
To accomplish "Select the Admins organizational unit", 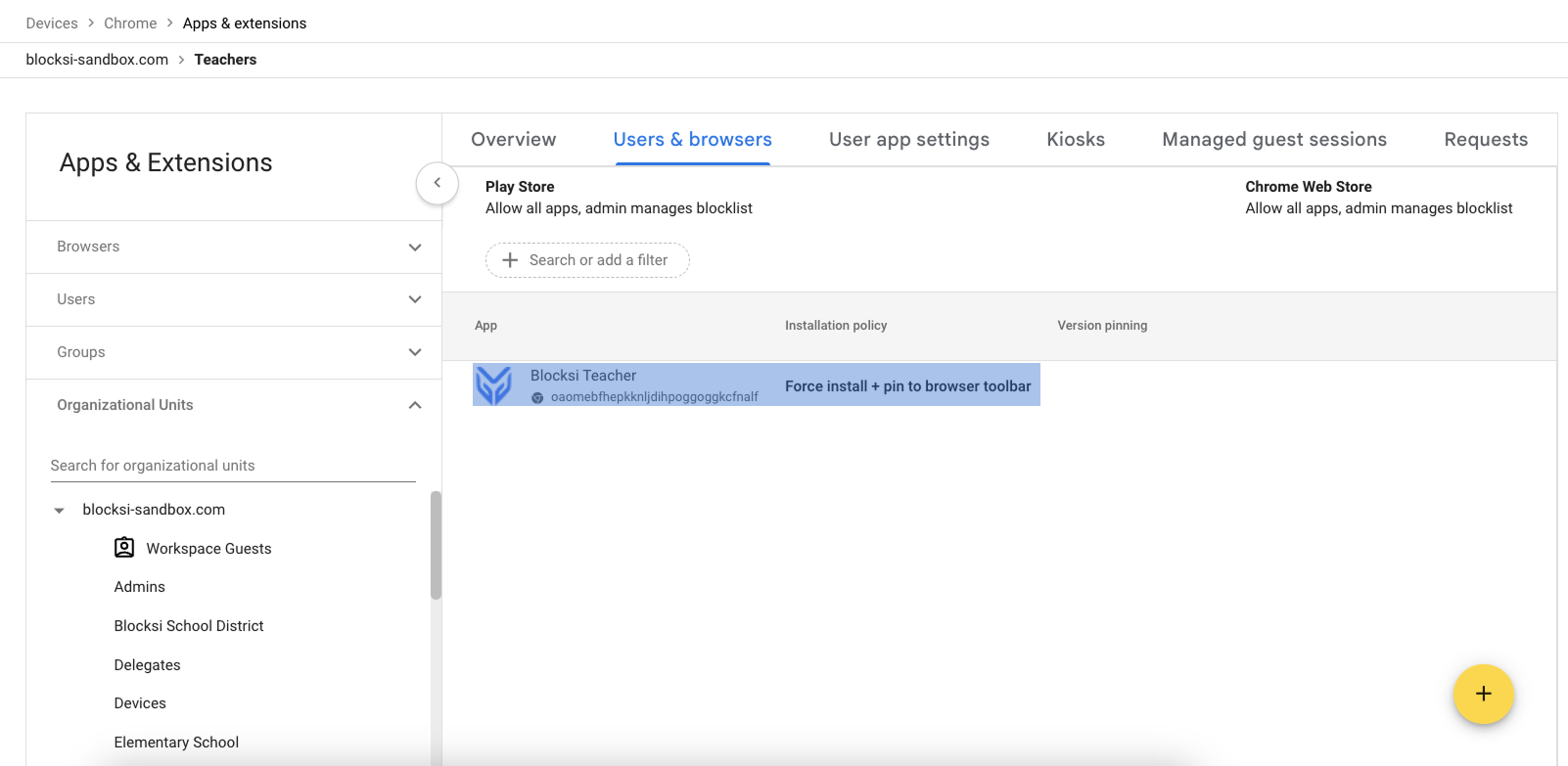I will [140, 587].
